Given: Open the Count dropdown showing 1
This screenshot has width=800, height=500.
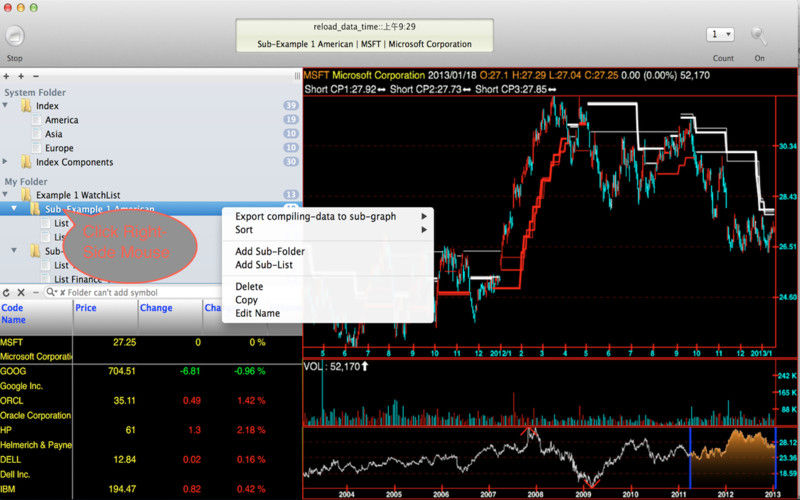Looking at the screenshot, I should click(x=720, y=34).
